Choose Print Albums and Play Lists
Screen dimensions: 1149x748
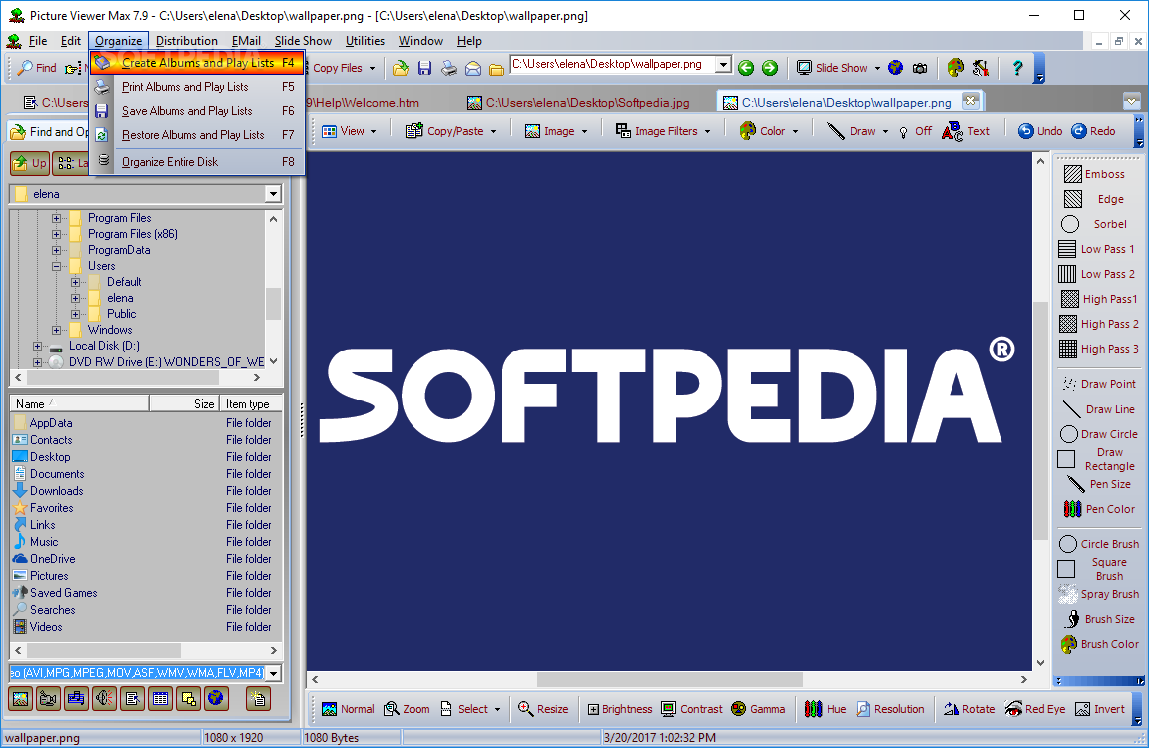[x=197, y=87]
